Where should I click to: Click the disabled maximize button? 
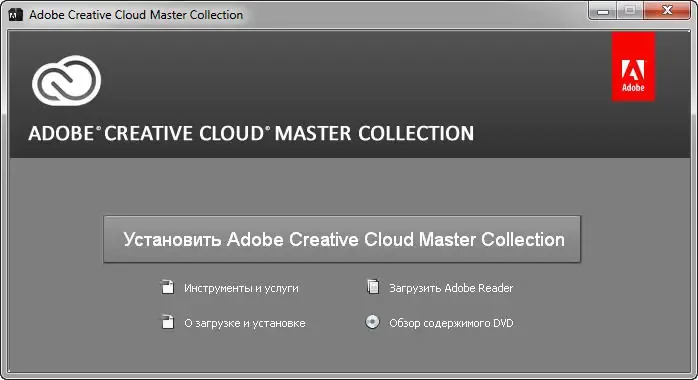tap(630, 10)
